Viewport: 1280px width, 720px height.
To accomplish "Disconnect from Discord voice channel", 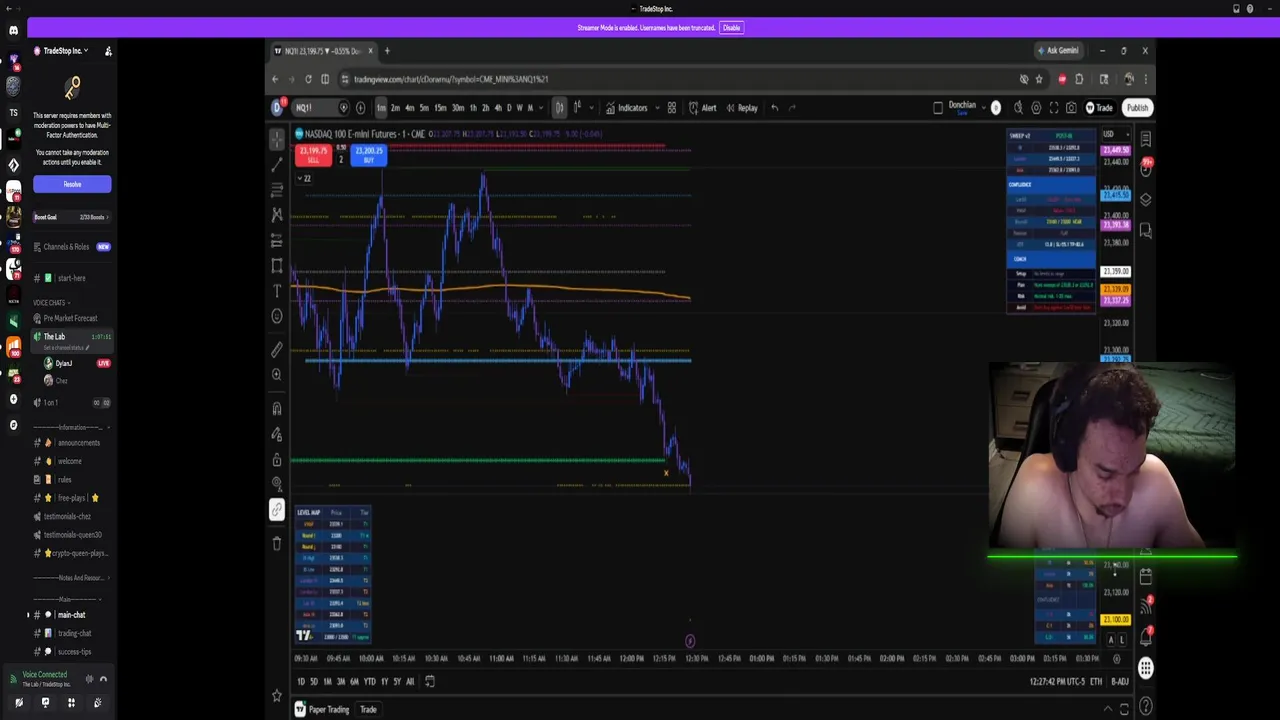I will pos(103,679).
